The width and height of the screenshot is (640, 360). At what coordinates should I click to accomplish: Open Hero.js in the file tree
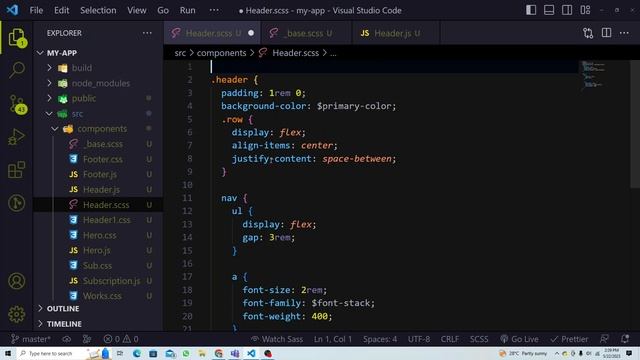click(98, 250)
